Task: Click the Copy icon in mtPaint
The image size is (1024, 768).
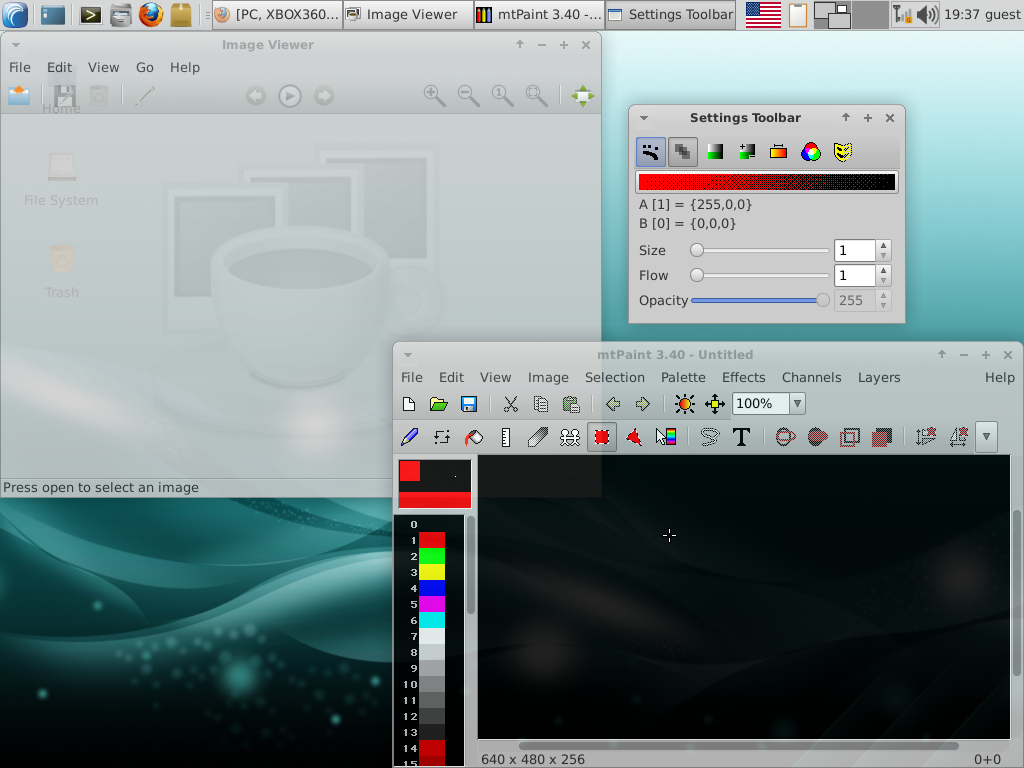Action: tap(541, 404)
